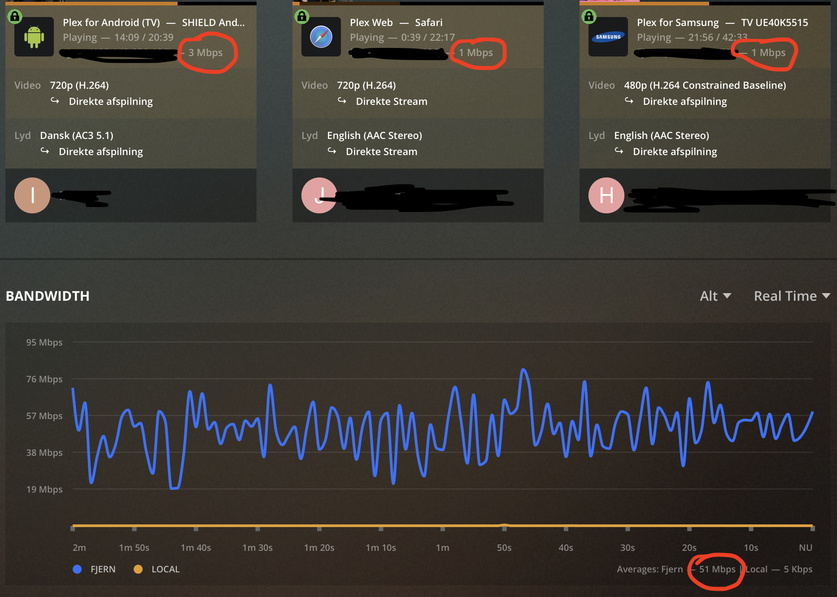Screen dimensions: 837x597
Task: Click the '3 Mbps' bitrate on the Android session
Action: 206,52
